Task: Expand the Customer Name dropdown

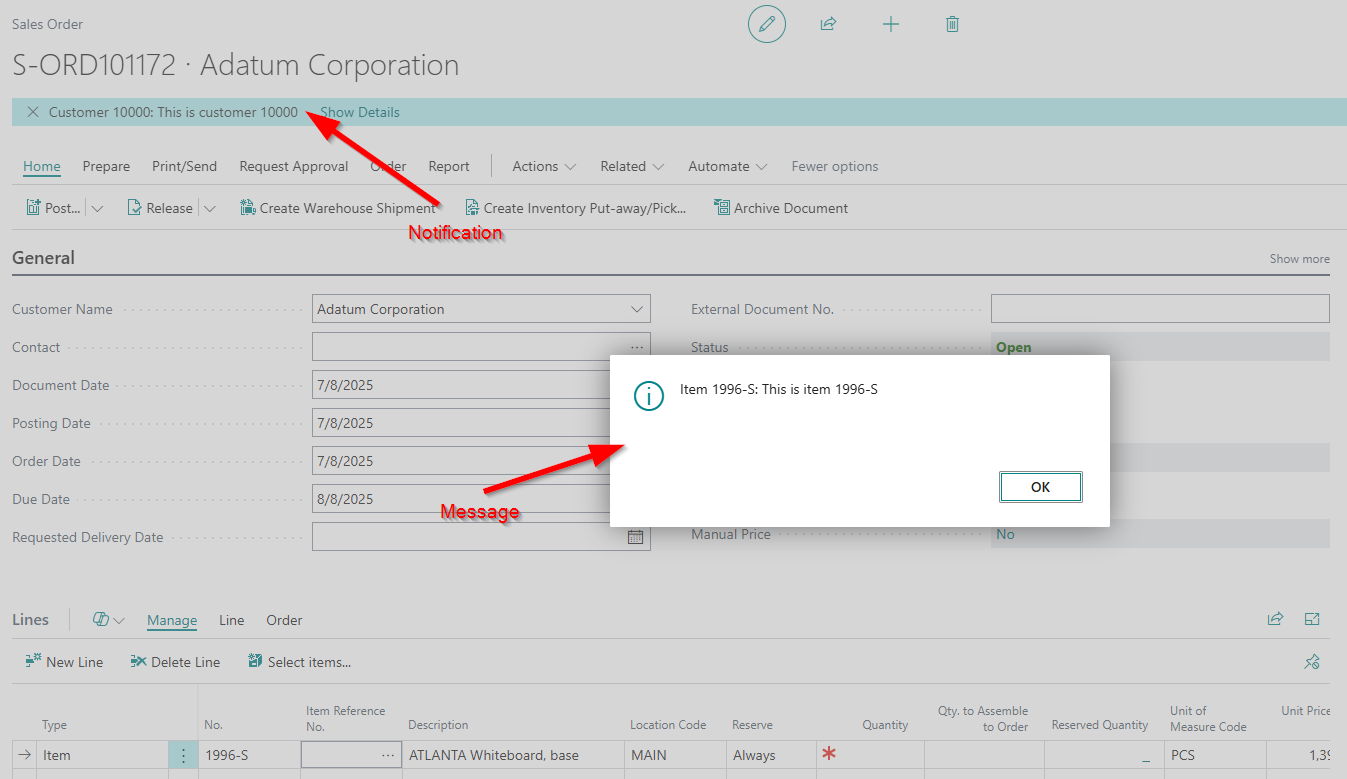Action: tap(637, 309)
